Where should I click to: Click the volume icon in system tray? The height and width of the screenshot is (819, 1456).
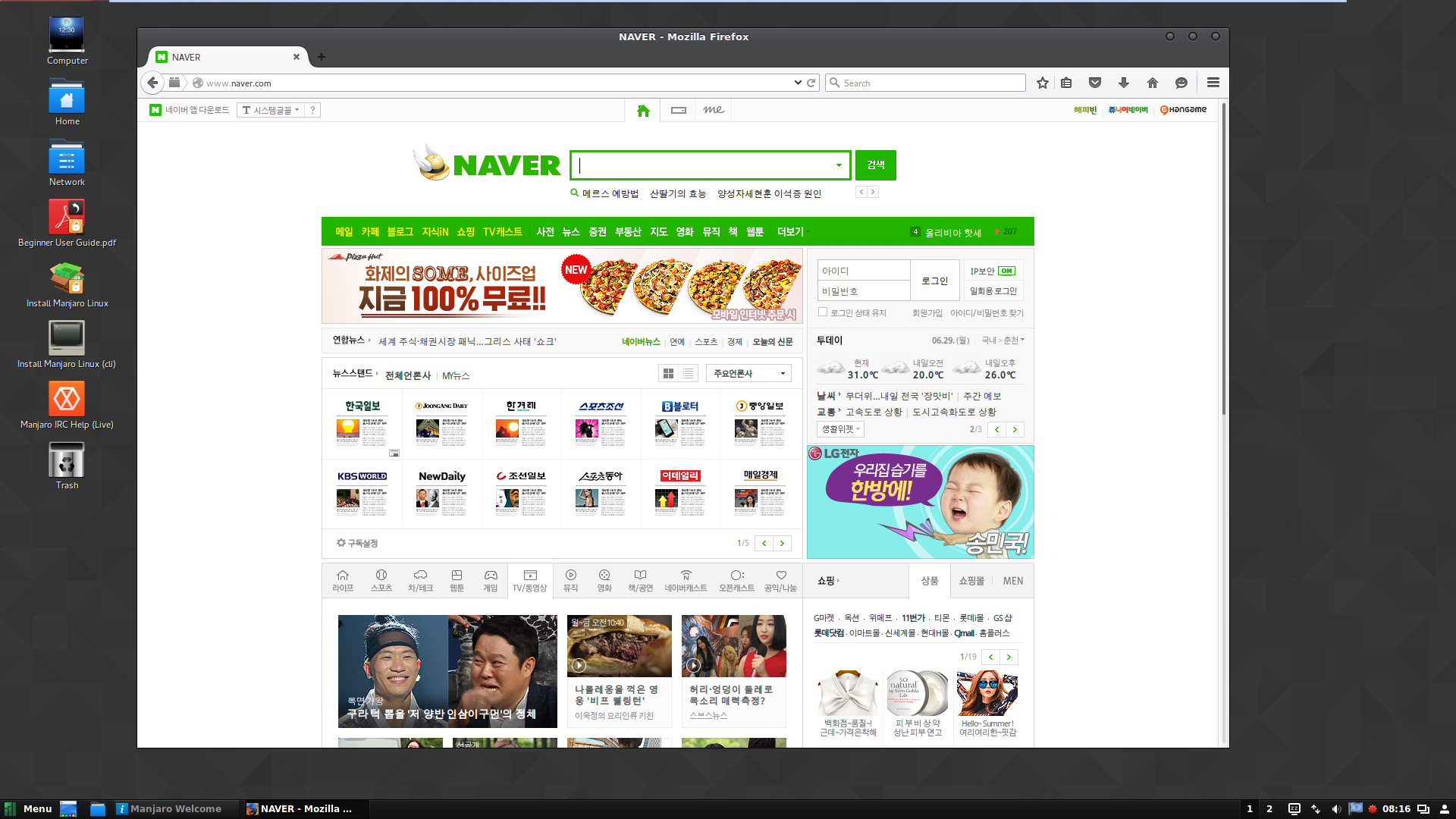[x=1336, y=809]
